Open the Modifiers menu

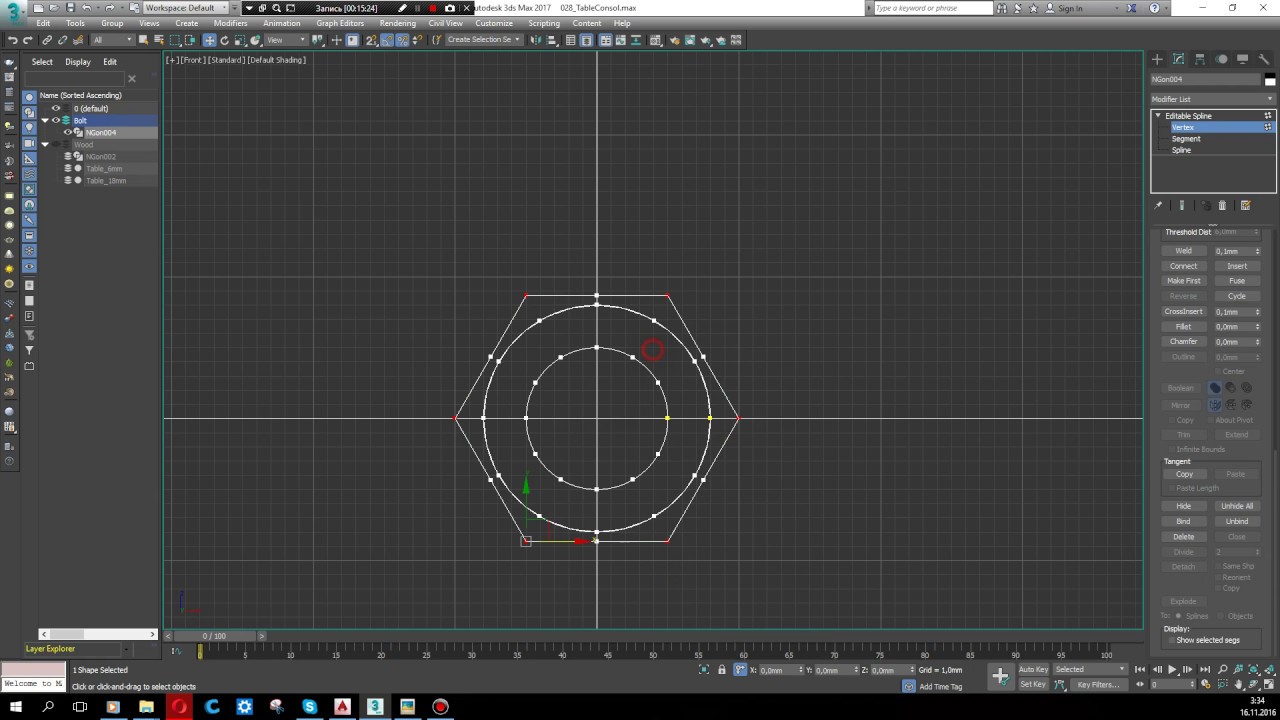coord(230,23)
